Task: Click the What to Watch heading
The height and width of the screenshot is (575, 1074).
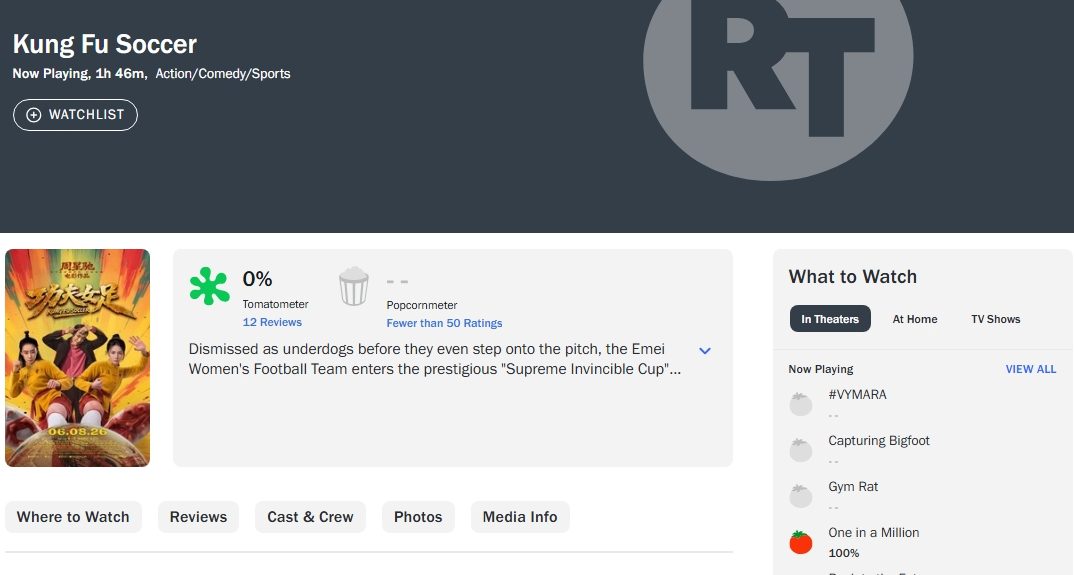Action: tap(853, 277)
